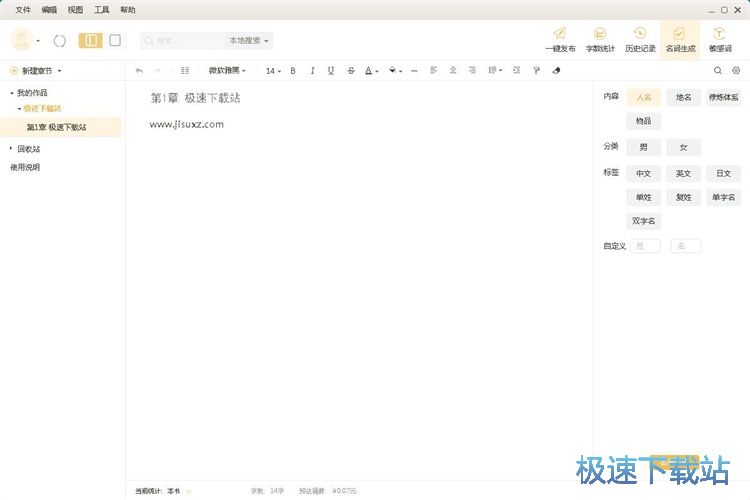Open the 编辑 menu

click(x=49, y=10)
